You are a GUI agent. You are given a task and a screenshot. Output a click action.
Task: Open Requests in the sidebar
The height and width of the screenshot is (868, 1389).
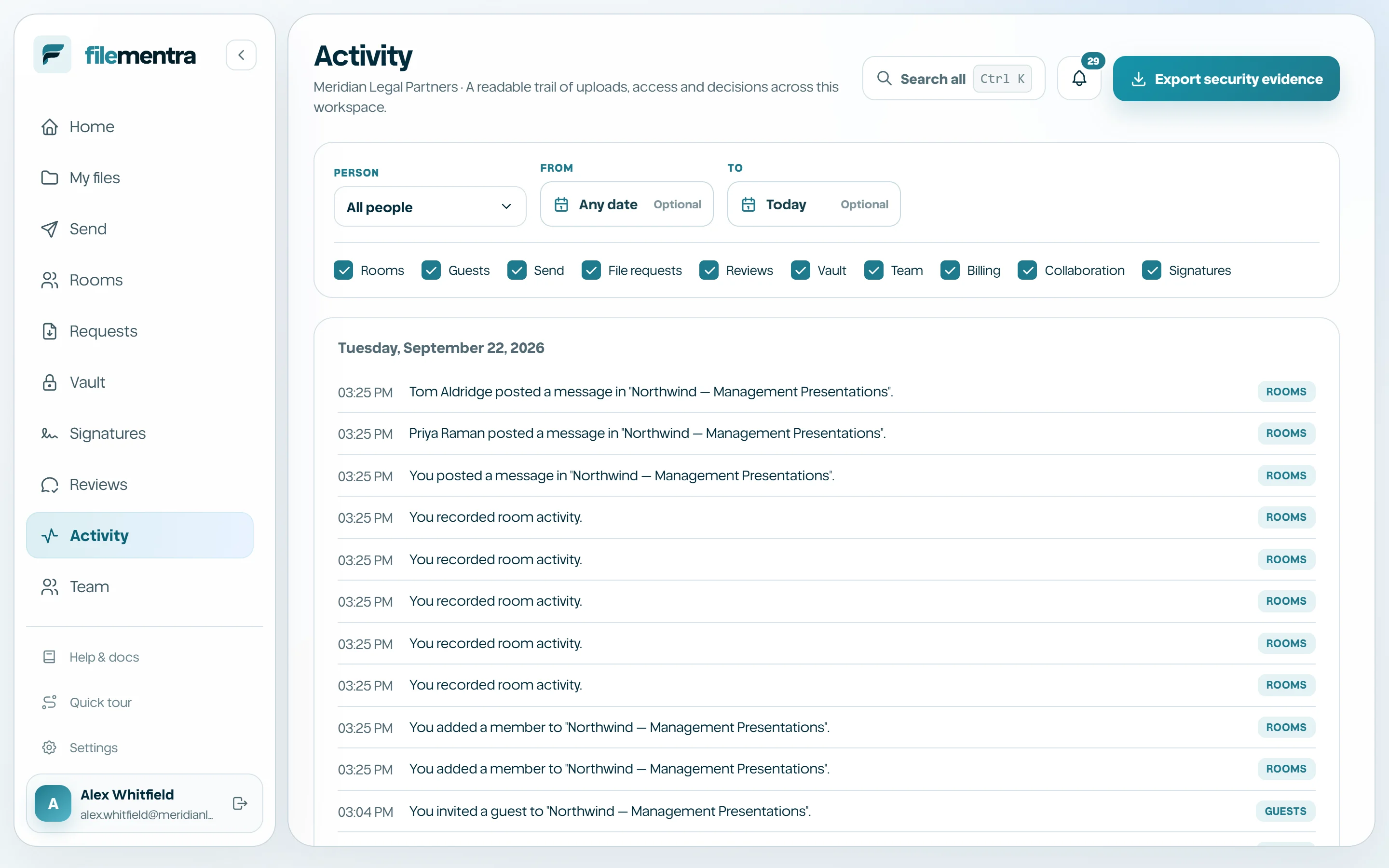coord(139,331)
